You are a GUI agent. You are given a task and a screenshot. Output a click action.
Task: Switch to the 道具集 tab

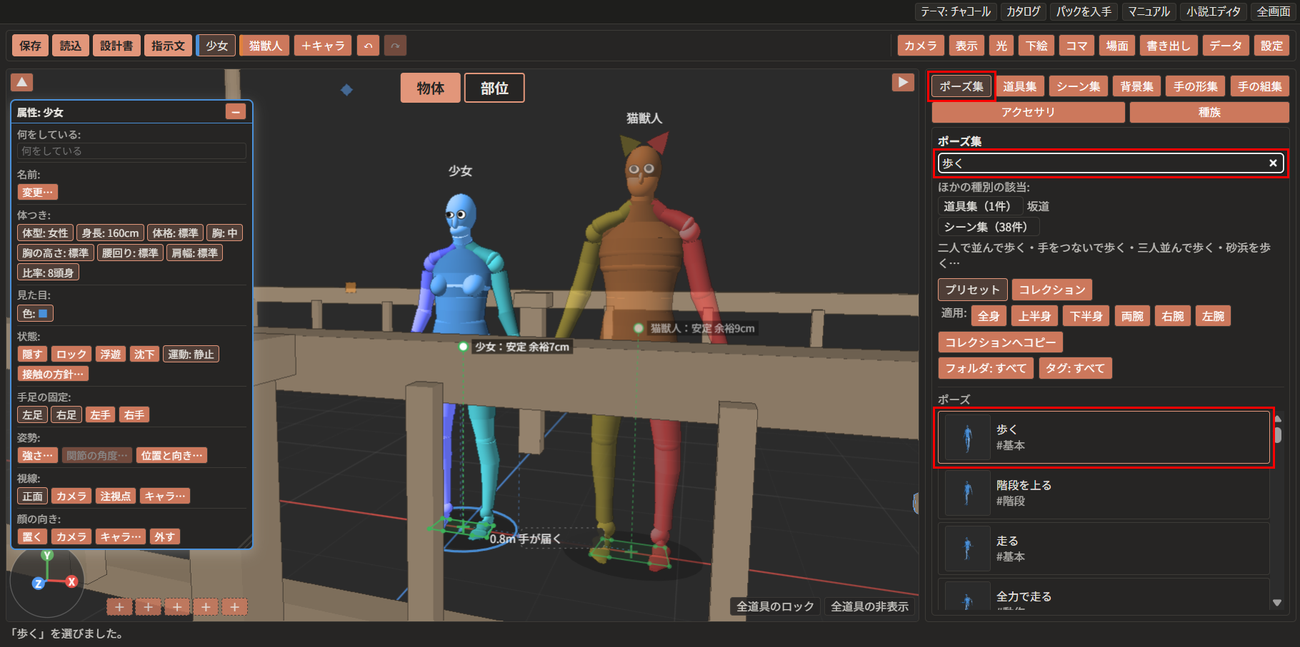[1020, 87]
